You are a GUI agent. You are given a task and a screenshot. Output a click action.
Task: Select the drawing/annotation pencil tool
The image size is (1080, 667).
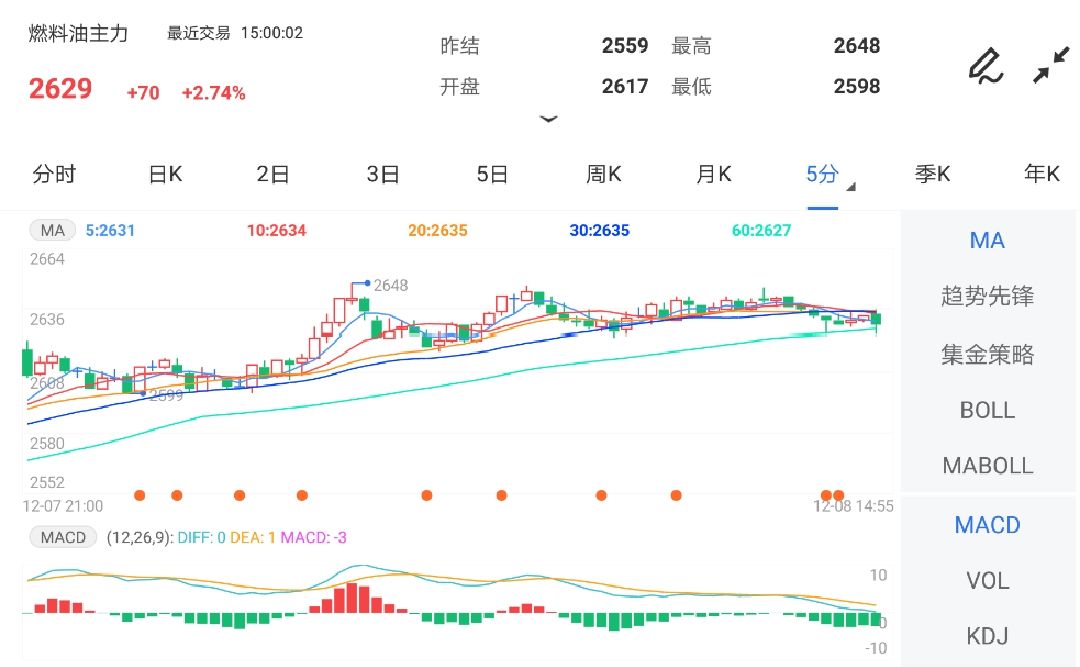(x=986, y=65)
